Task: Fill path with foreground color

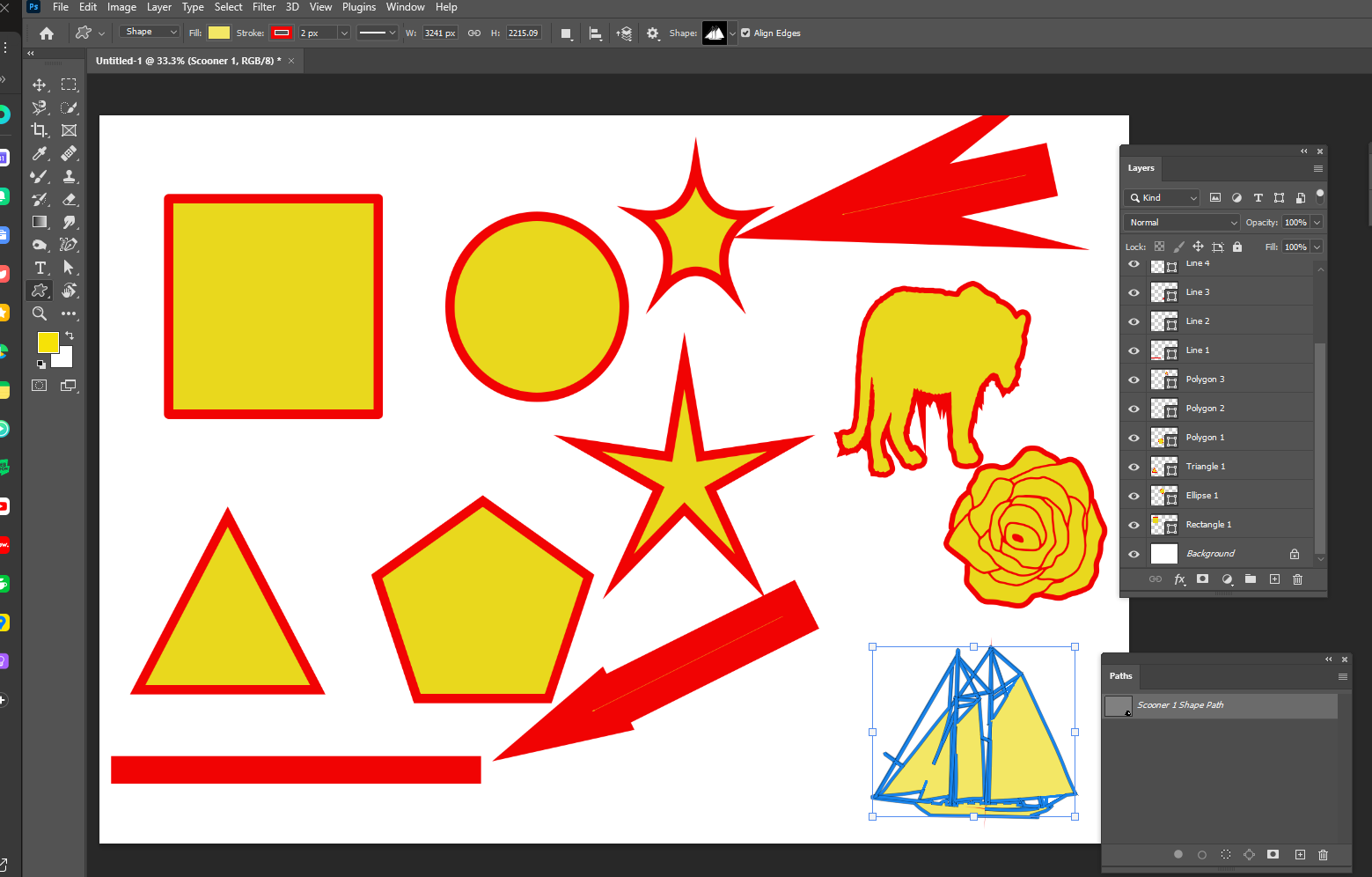Action: point(1178,854)
